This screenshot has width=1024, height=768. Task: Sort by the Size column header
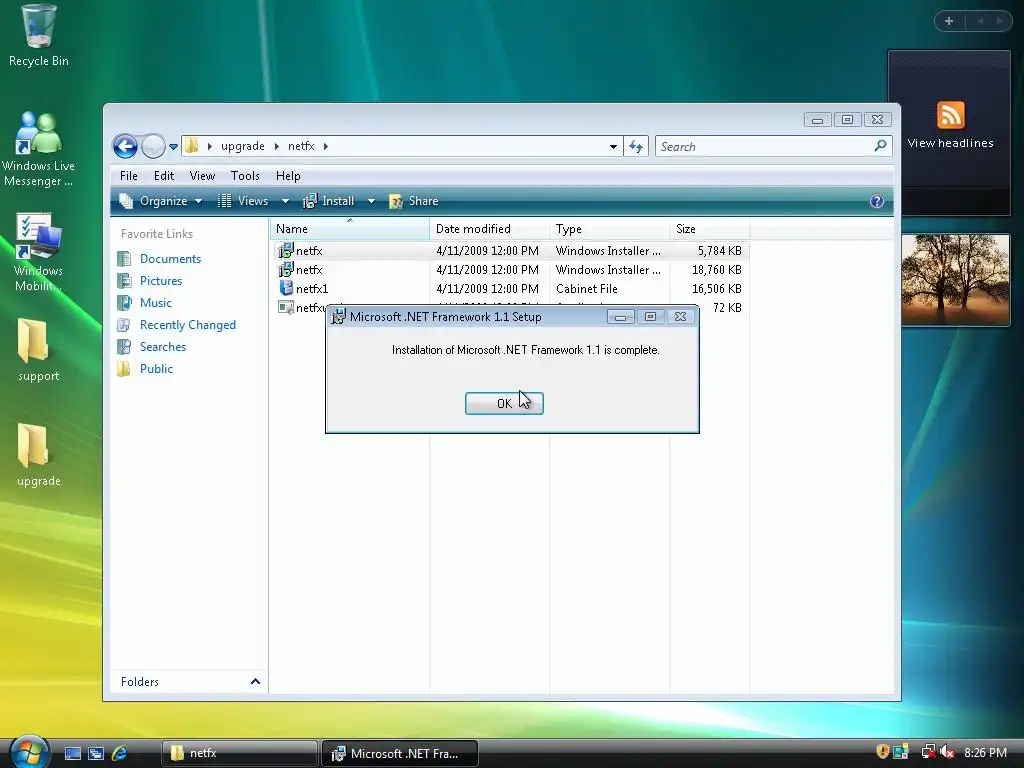coord(709,229)
